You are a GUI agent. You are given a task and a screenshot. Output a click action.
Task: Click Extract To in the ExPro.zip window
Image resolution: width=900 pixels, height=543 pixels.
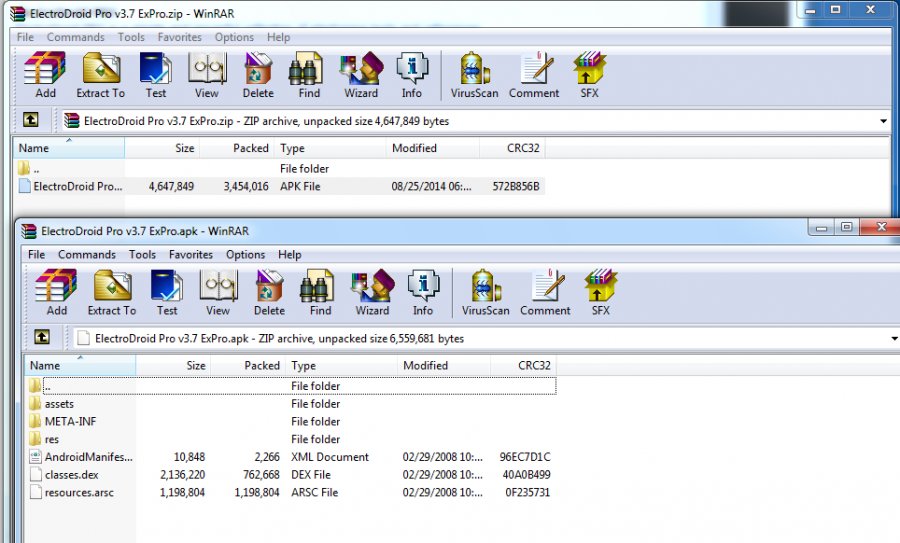click(x=100, y=75)
